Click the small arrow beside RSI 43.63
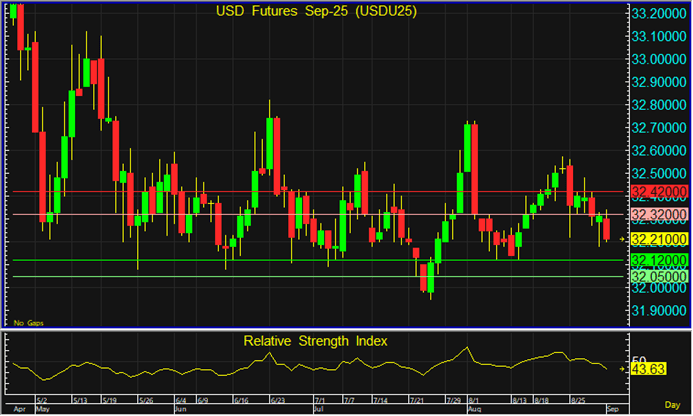Viewport: 693px width, 416px height. [x=622, y=369]
